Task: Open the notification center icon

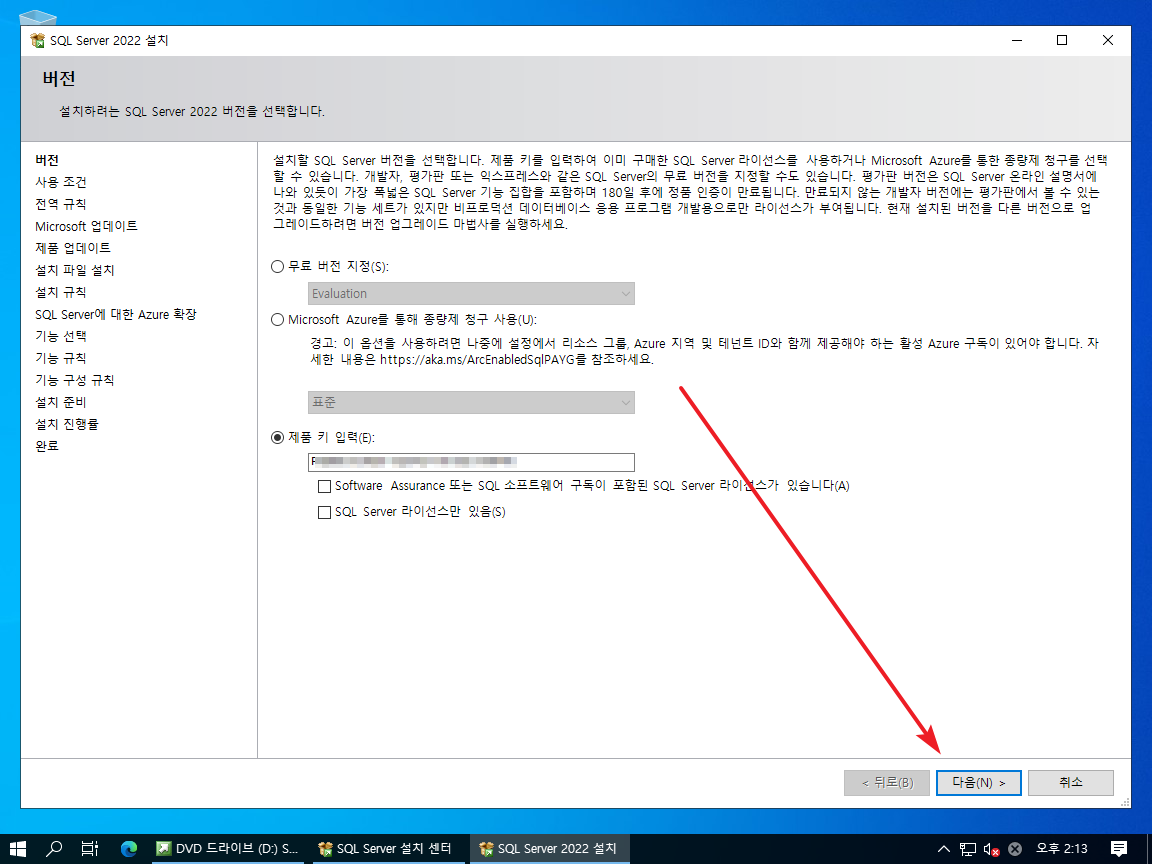Action: pos(1119,849)
